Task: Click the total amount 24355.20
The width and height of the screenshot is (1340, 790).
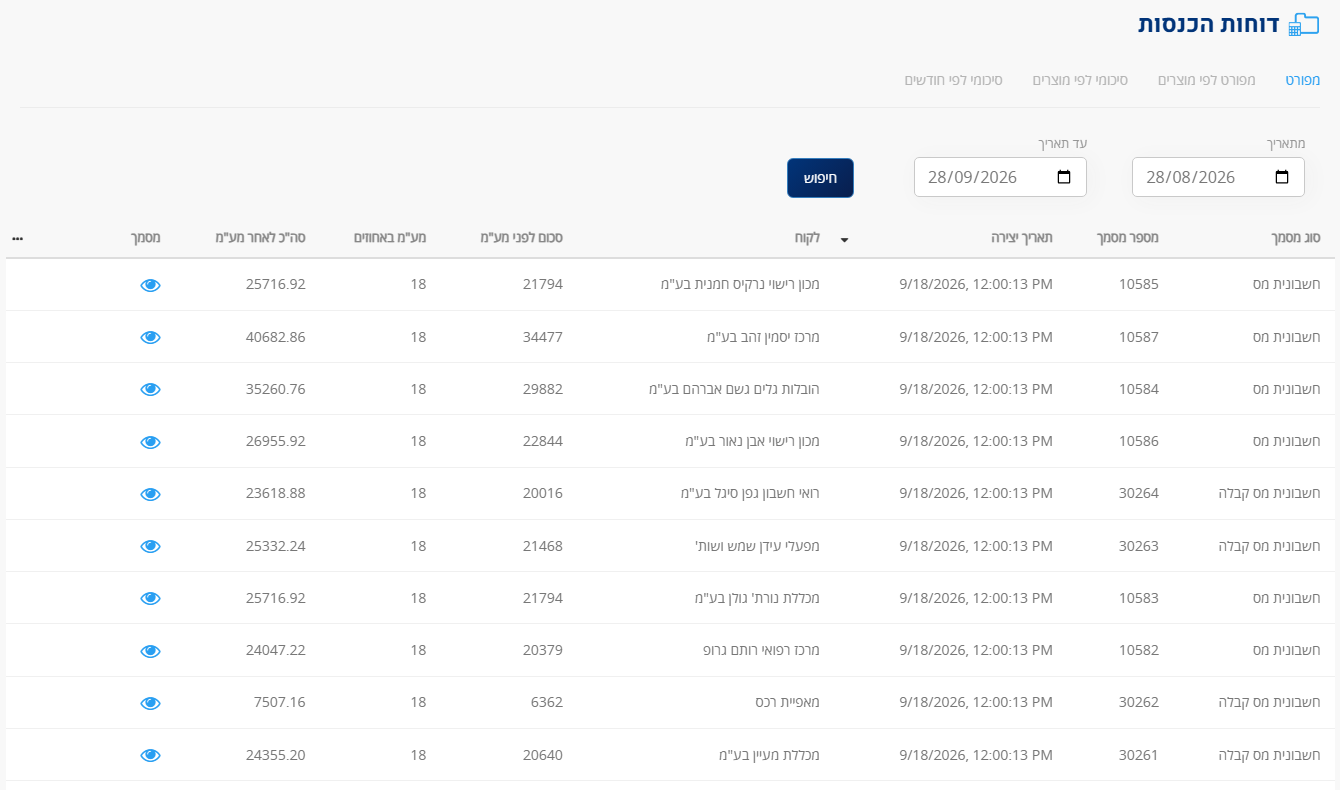Action: (275, 755)
